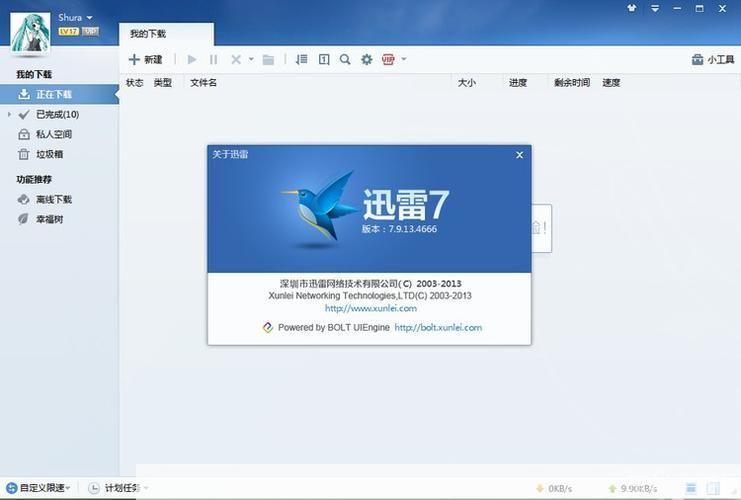This screenshot has height=500, width=741.
Task: Click the user avatar picture
Action: (30, 32)
